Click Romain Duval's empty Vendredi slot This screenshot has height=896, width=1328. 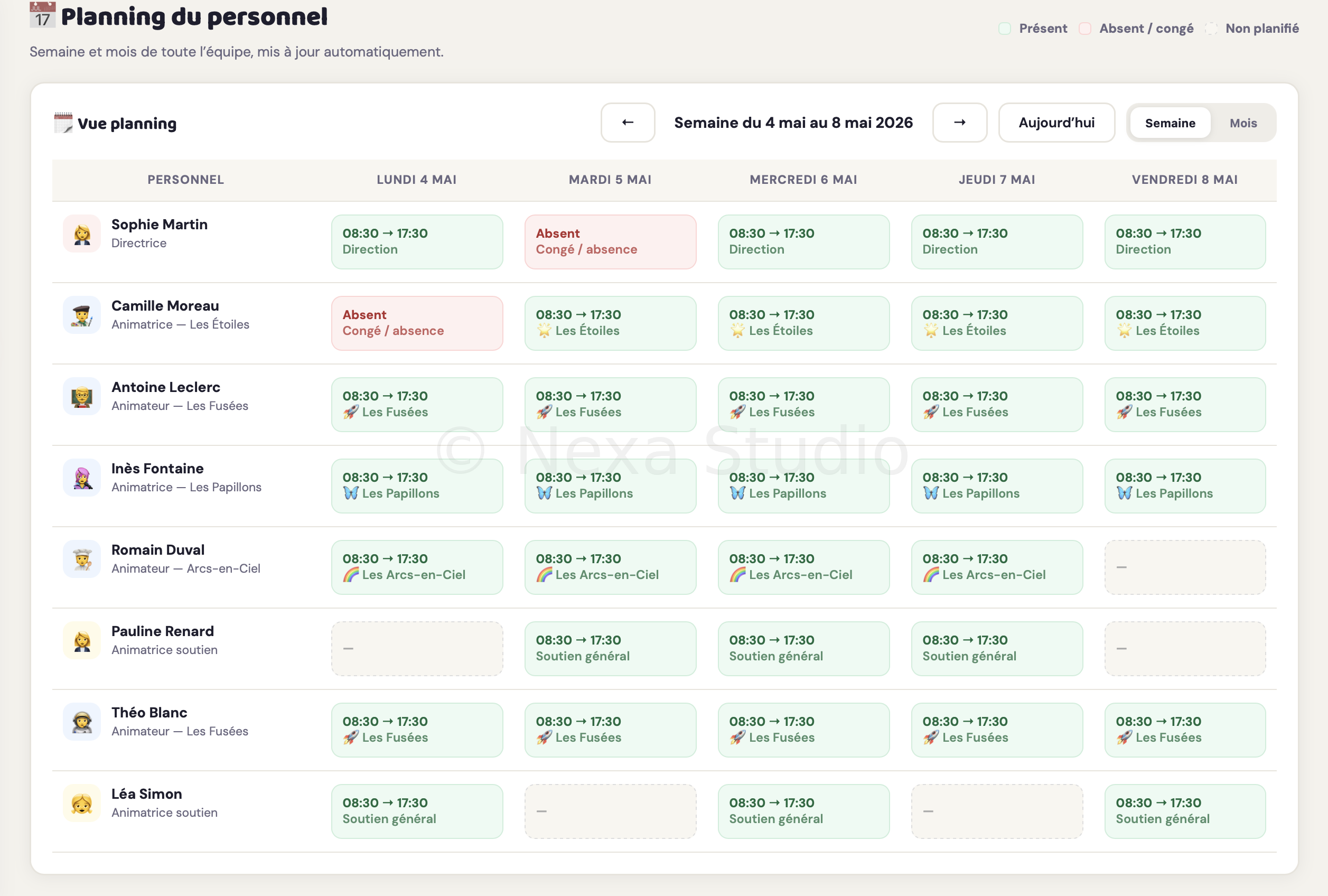pos(1185,567)
